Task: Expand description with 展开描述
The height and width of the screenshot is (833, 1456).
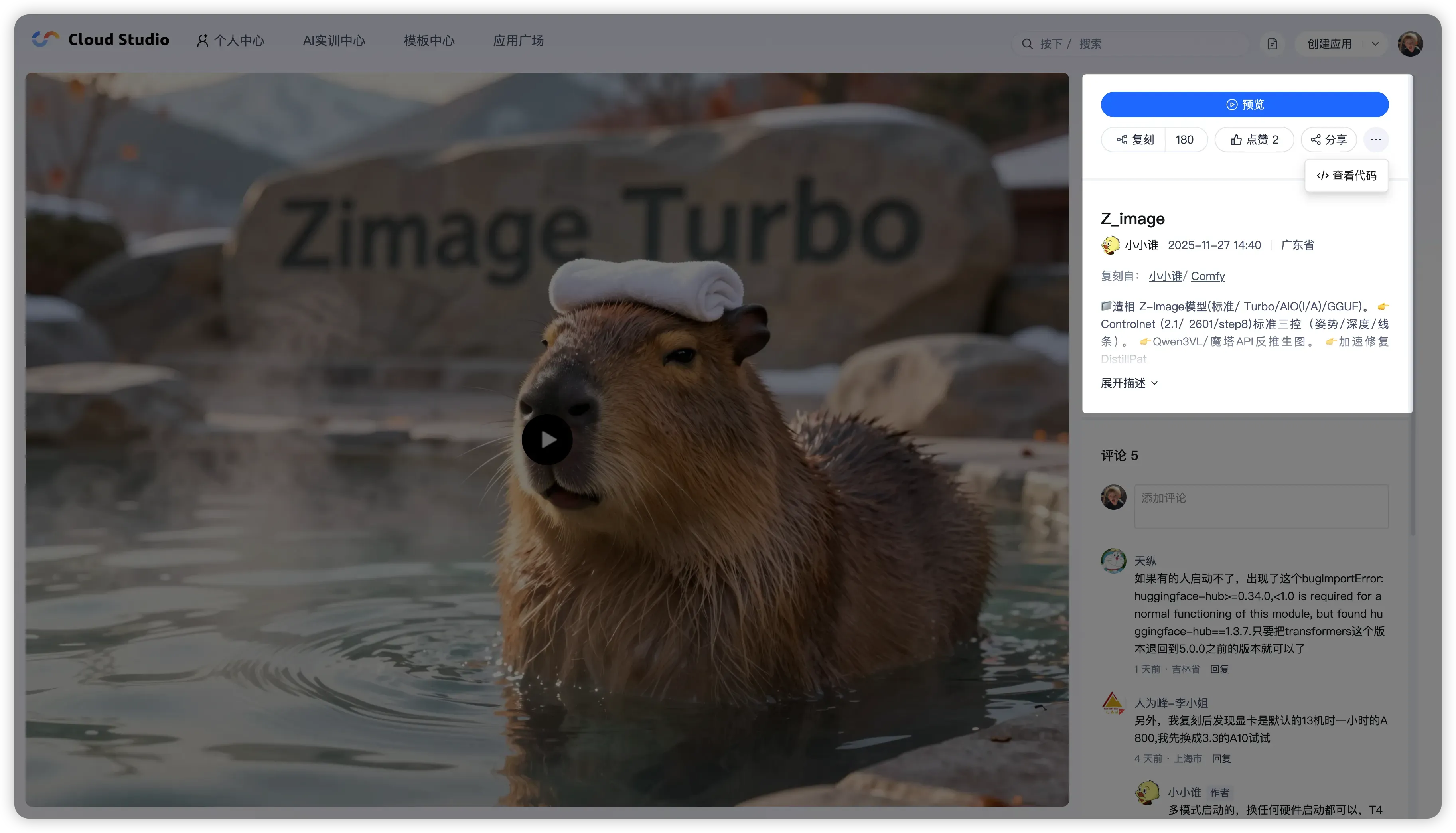Action: tap(1129, 383)
